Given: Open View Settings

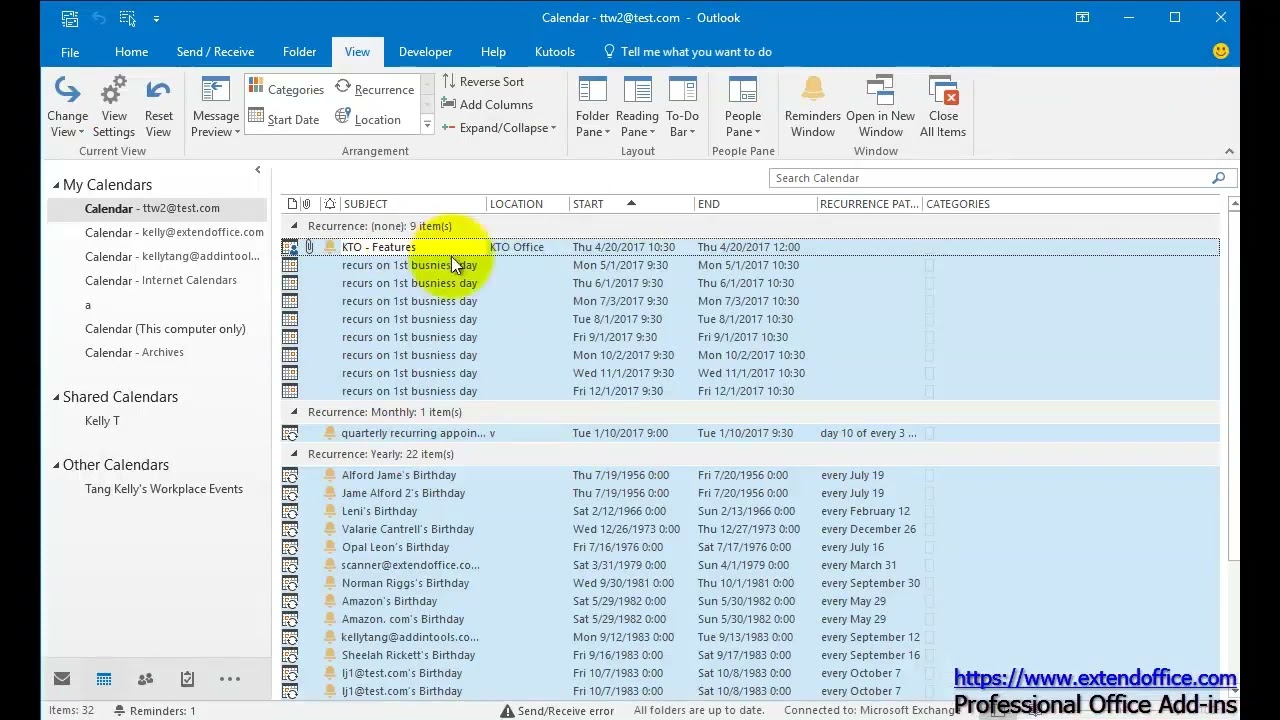Looking at the screenshot, I should 114,108.
